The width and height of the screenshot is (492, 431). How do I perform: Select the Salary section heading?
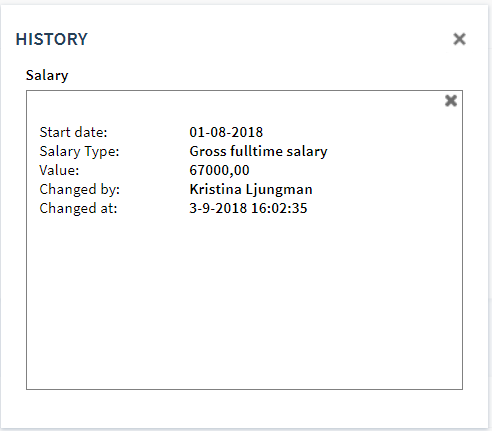[x=47, y=75]
